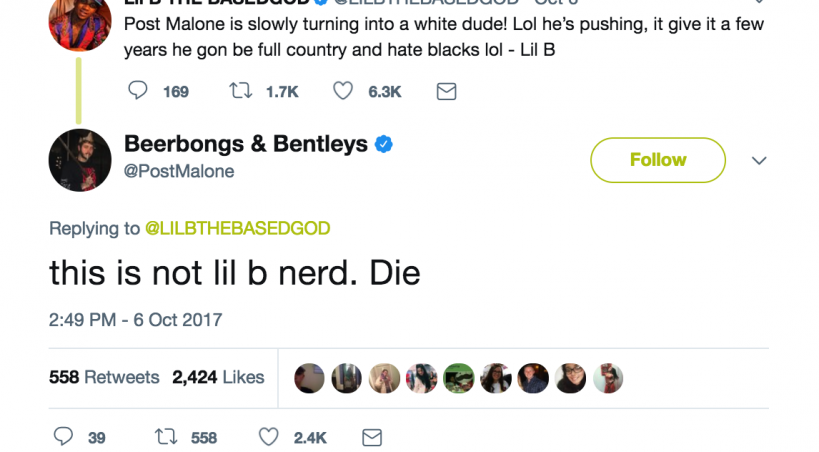Expand tweet options chevron next to Follow
The image size is (819, 452).
click(759, 161)
